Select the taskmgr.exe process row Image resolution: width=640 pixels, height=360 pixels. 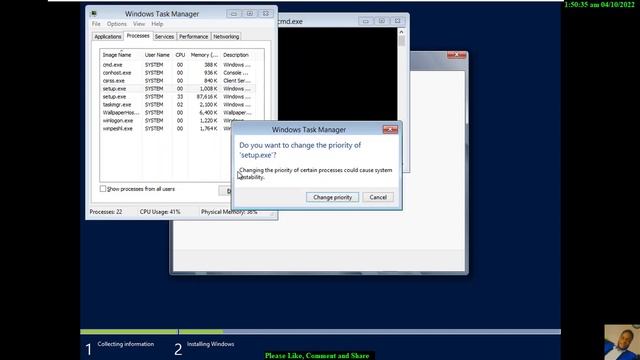click(178, 104)
